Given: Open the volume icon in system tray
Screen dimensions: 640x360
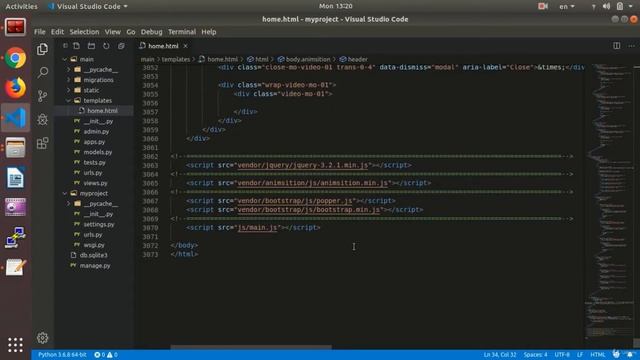Looking at the screenshot, I should (x=607, y=6).
